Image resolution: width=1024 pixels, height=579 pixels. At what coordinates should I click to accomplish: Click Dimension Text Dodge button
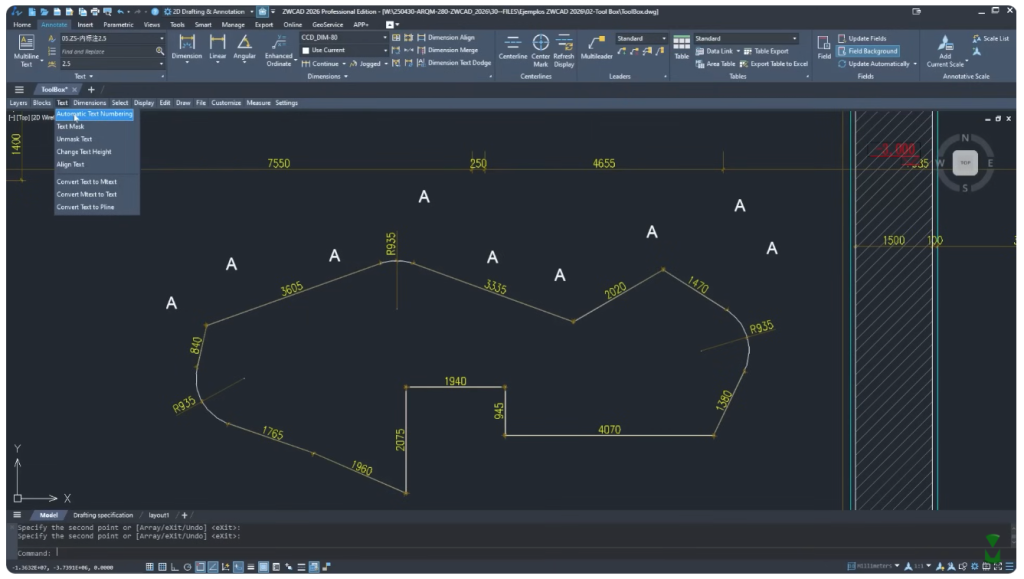point(454,63)
